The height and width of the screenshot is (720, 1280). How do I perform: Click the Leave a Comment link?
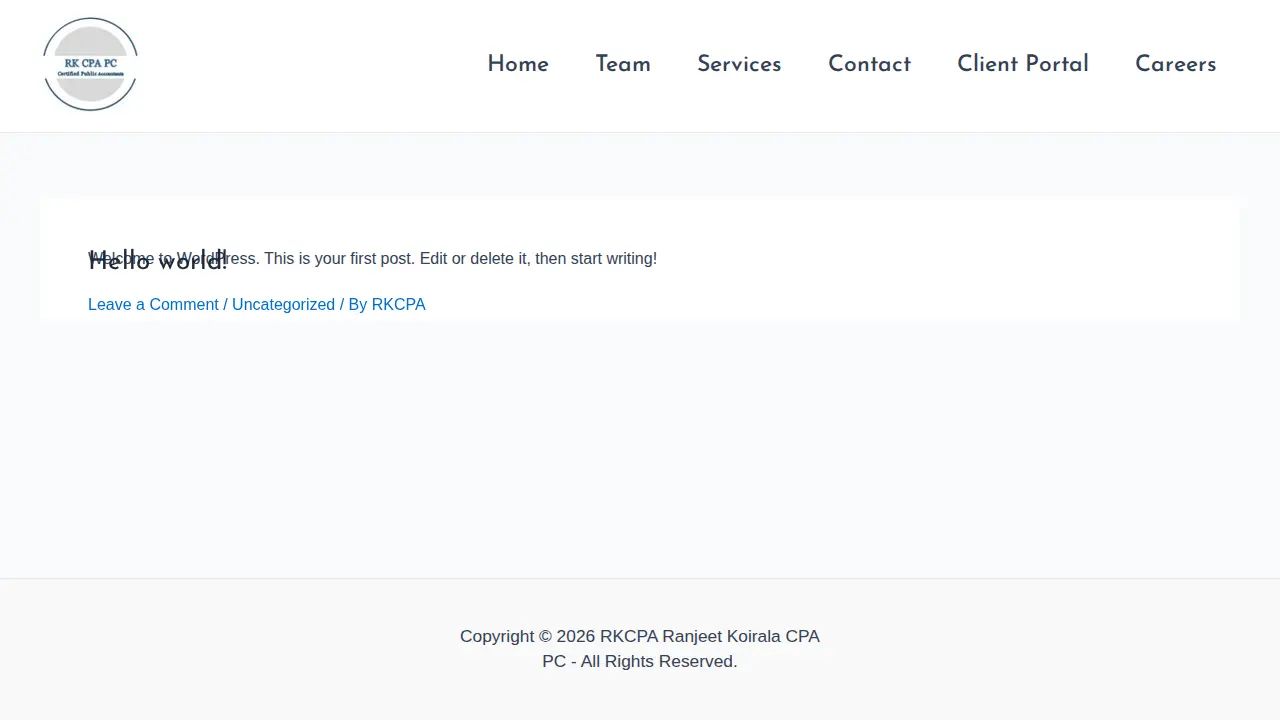click(153, 304)
